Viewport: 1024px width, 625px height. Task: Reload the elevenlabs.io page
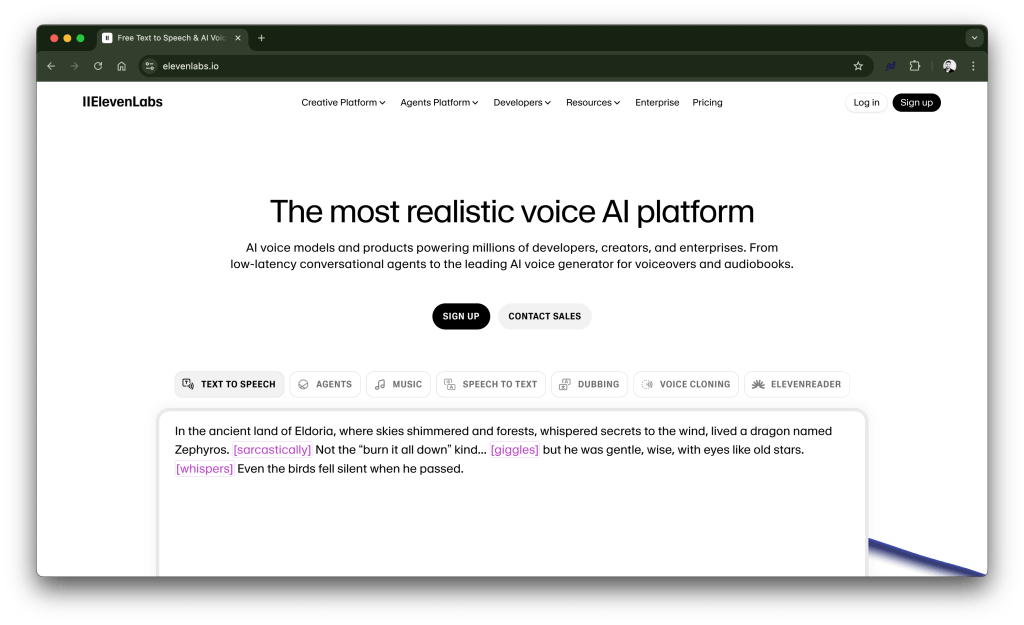(98, 66)
